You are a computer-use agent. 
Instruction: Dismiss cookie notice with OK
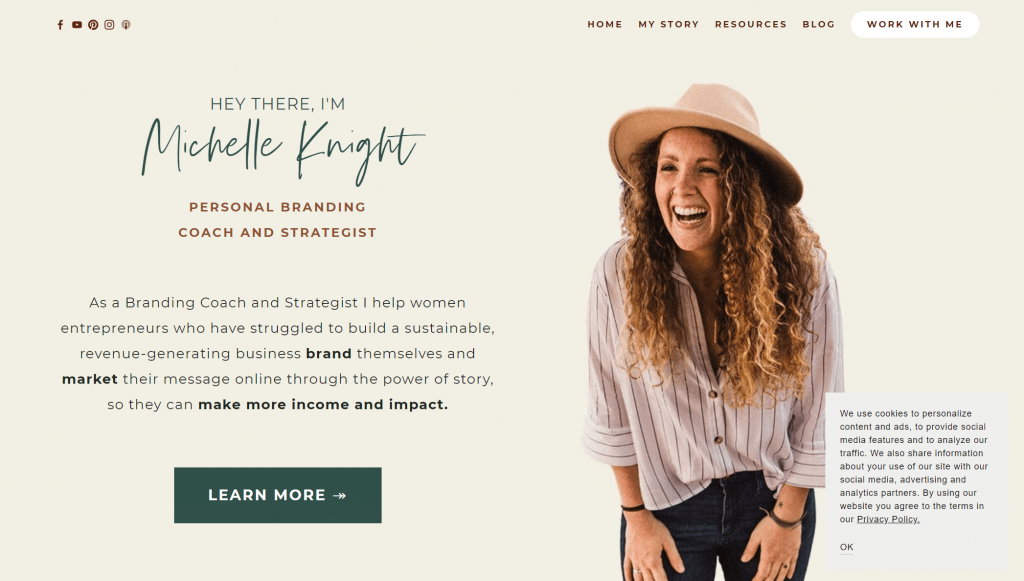click(x=846, y=547)
